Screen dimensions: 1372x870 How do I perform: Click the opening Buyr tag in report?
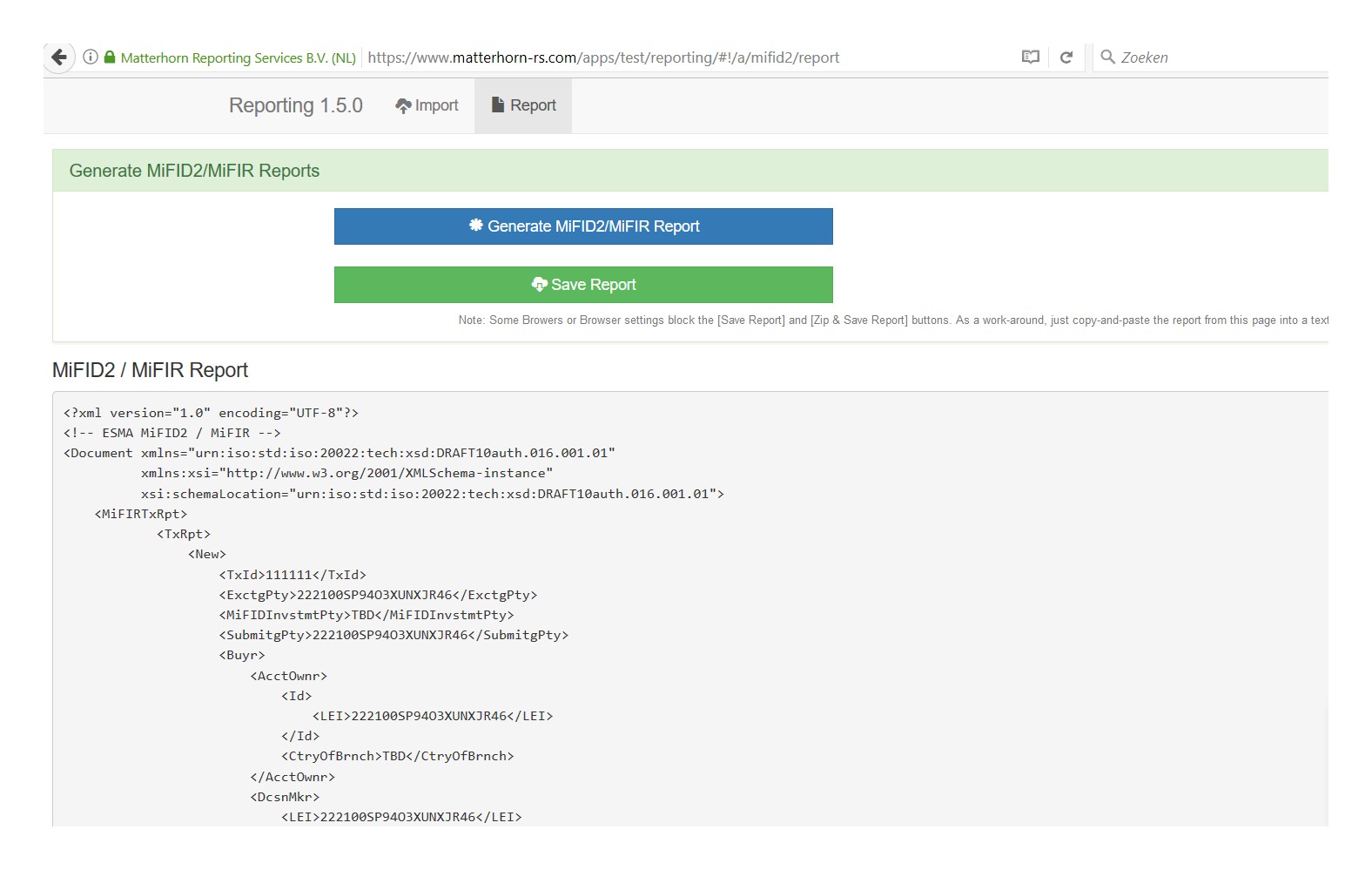coord(242,656)
